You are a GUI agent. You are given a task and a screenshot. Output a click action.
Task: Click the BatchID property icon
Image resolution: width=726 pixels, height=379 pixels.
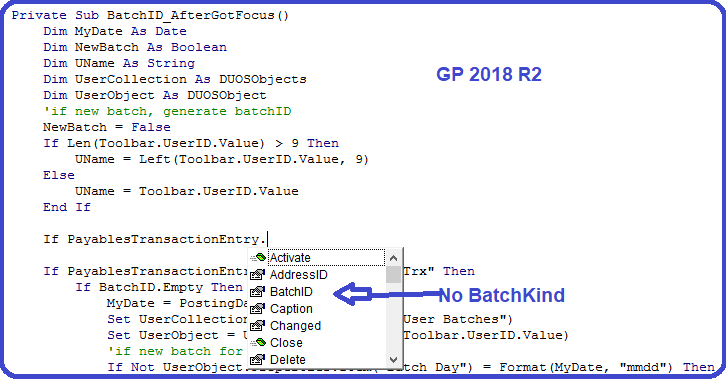point(257,292)
